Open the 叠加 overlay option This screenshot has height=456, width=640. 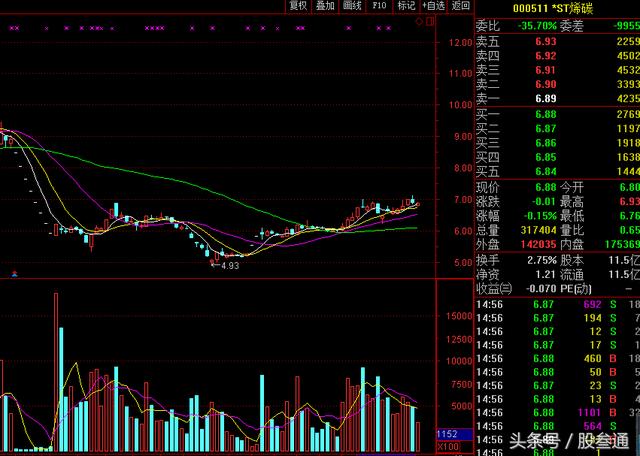325,6
